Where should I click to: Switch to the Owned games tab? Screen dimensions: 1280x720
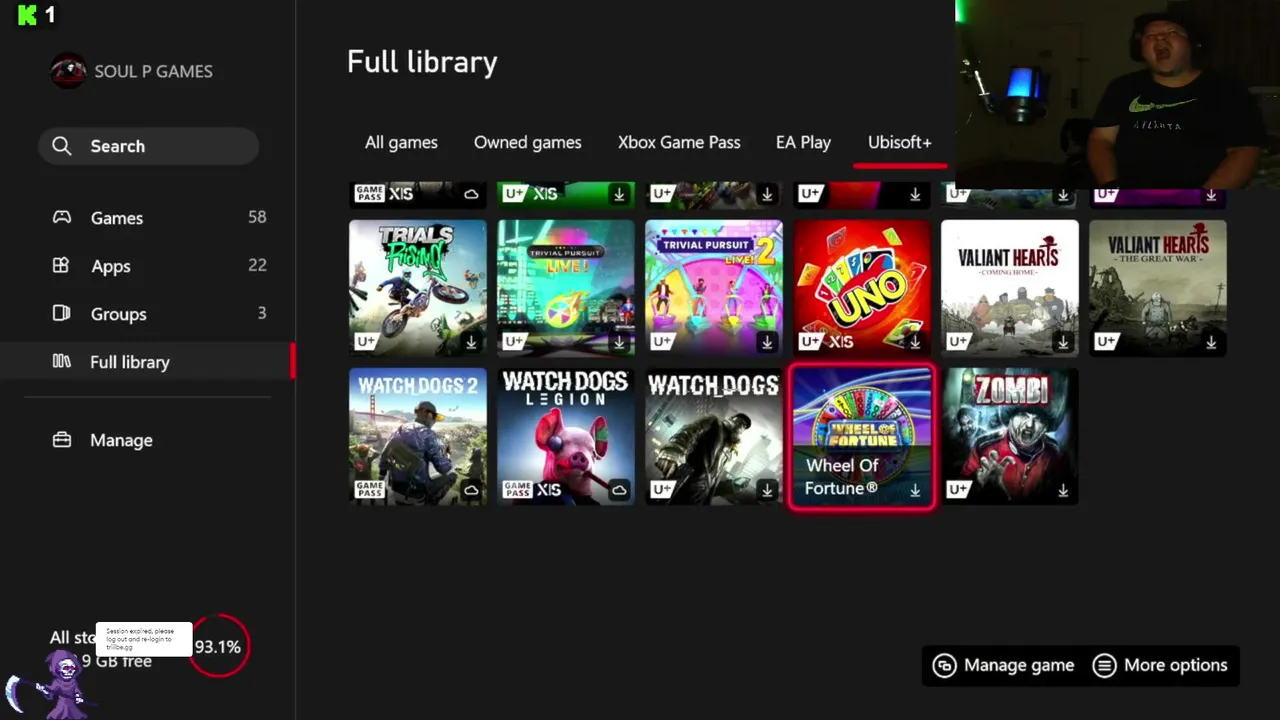pos(527,143)
